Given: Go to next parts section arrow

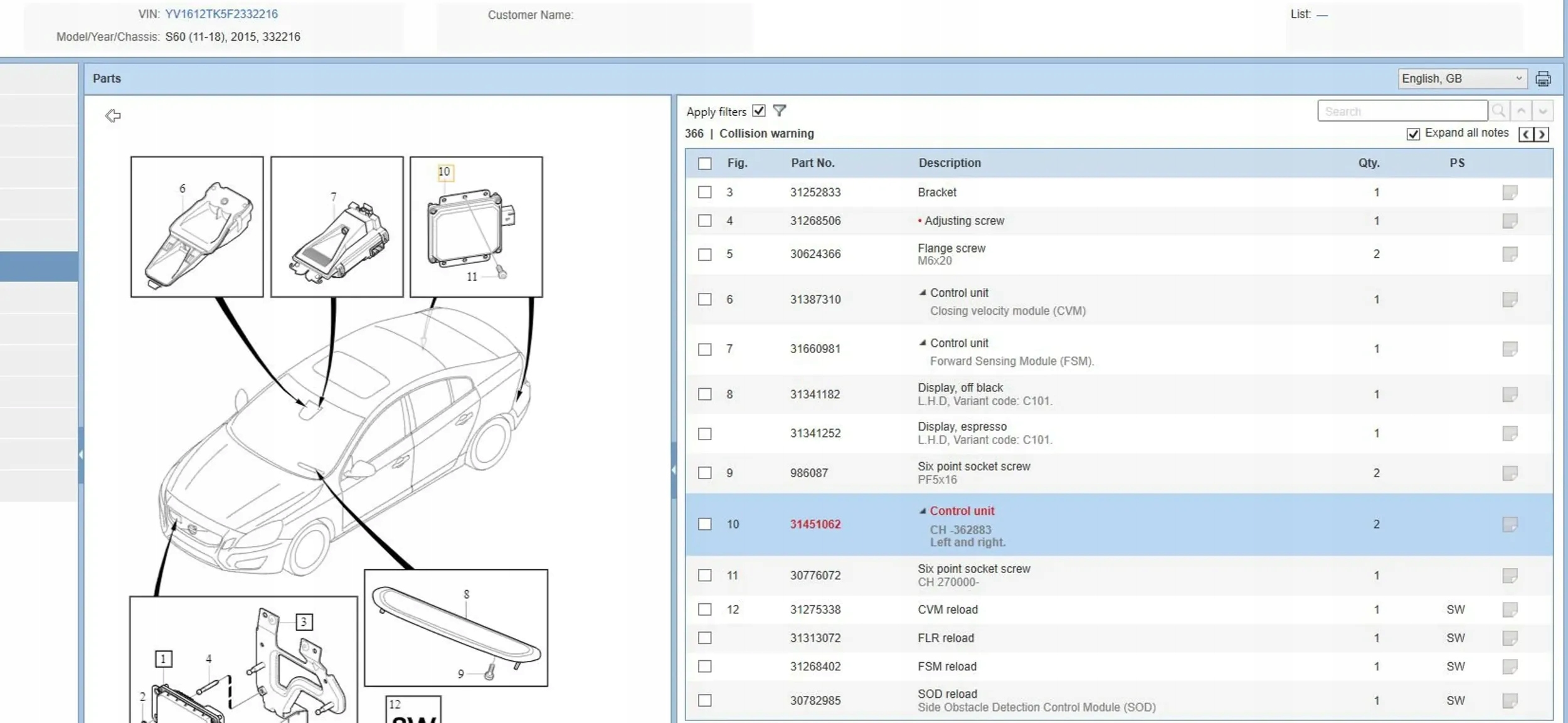Looking at the screenshot, I should click(1542, 134).
